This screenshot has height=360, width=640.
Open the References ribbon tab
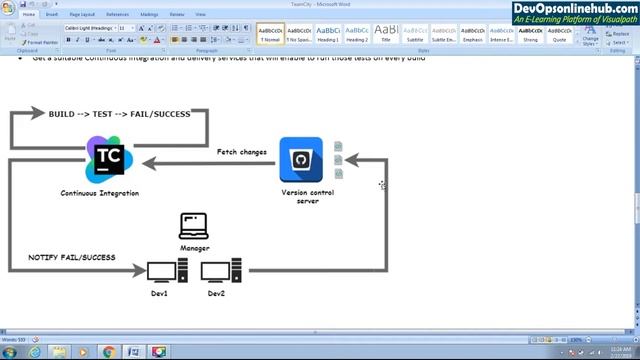118,14
